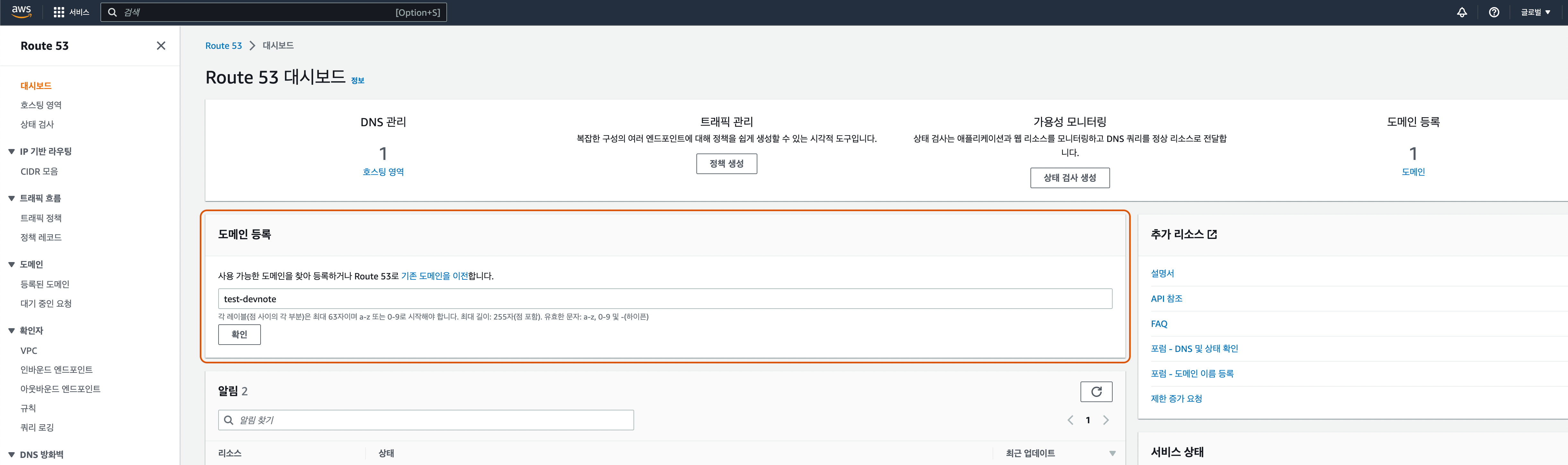Open the services grid menu icon

59,12
